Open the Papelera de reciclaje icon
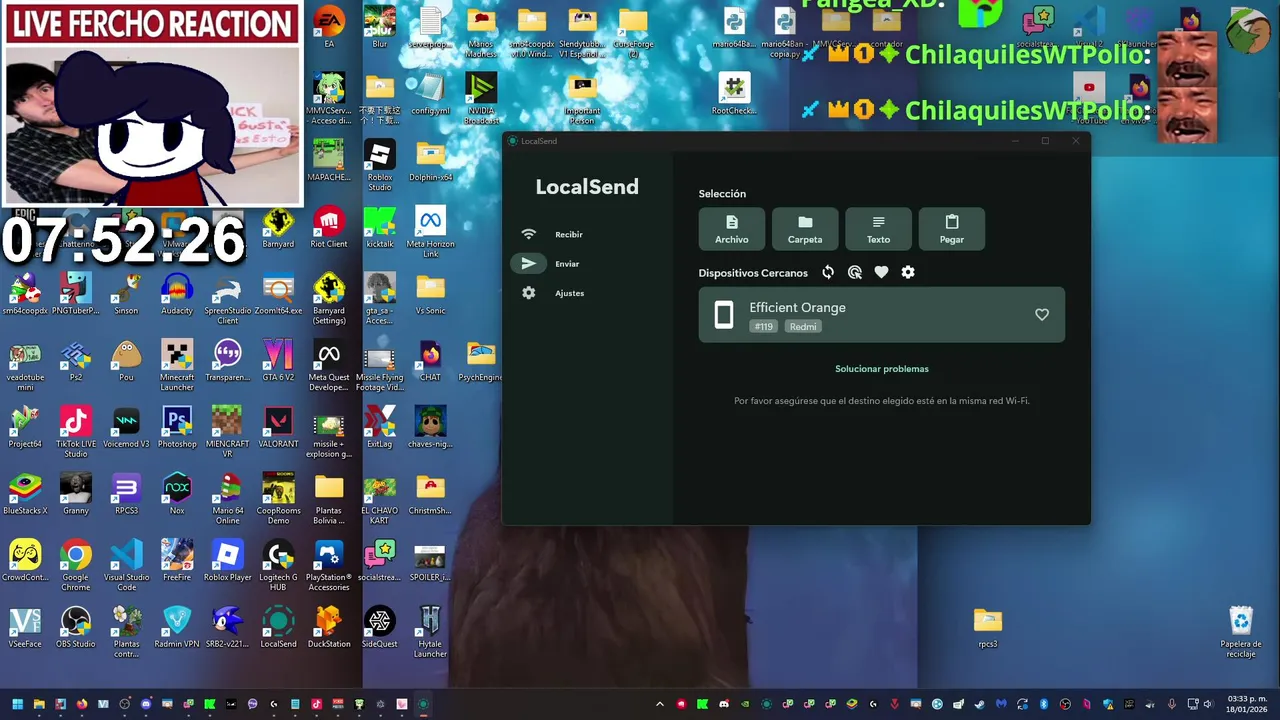This screenshot has height=720, width=1280. pyautogui.click(x=1241, y=633)
